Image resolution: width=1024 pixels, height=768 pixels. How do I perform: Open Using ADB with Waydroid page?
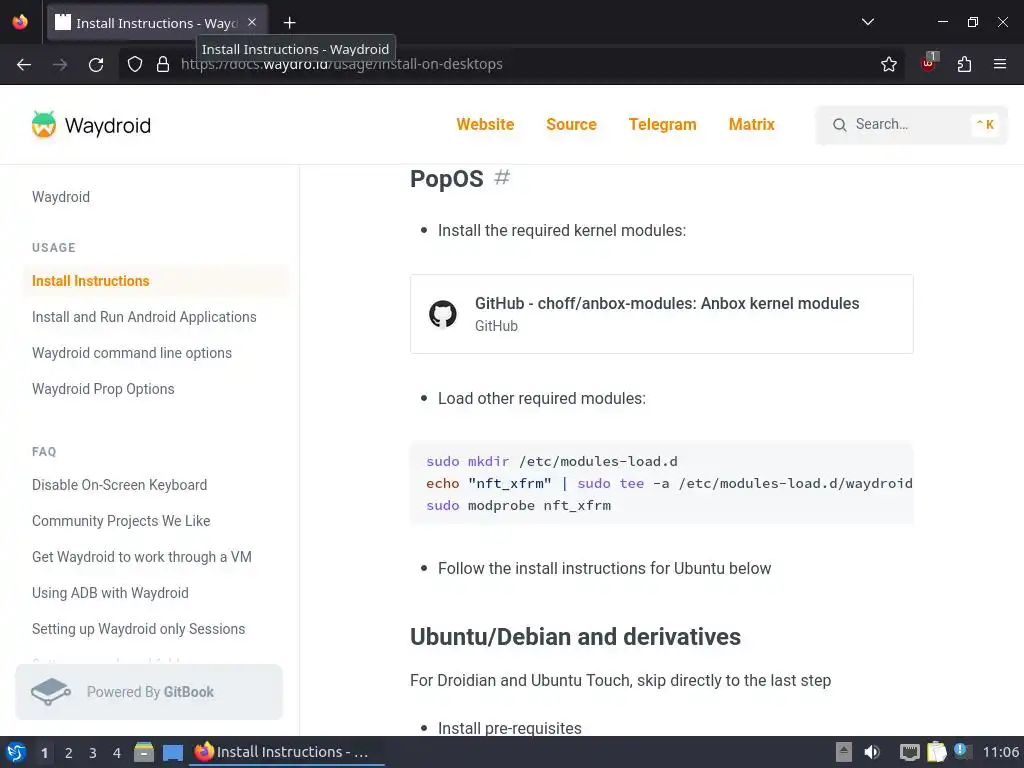pyautogui.click(x=110, y=592)
